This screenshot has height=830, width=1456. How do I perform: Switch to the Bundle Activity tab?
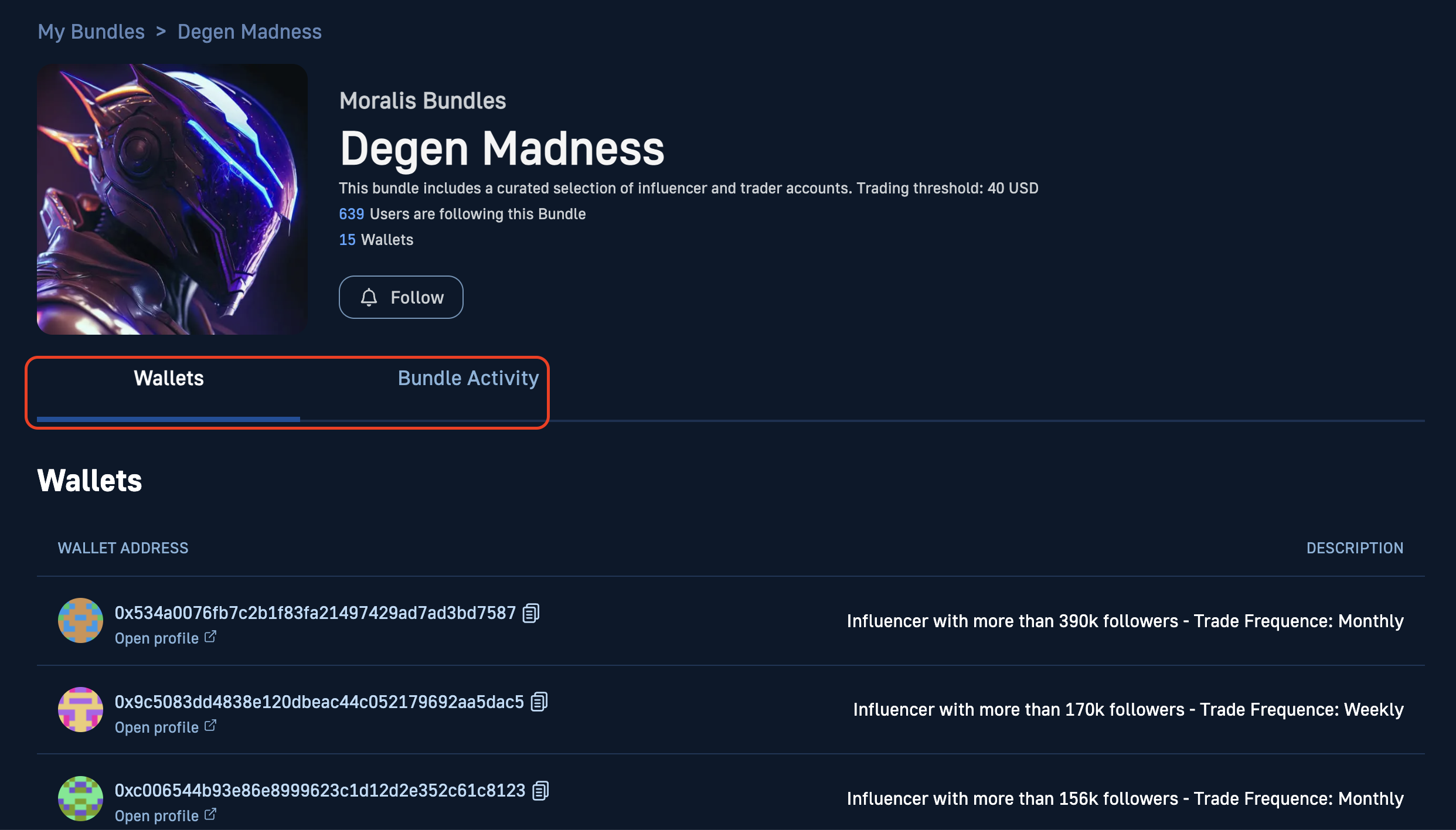pos(468,379)
